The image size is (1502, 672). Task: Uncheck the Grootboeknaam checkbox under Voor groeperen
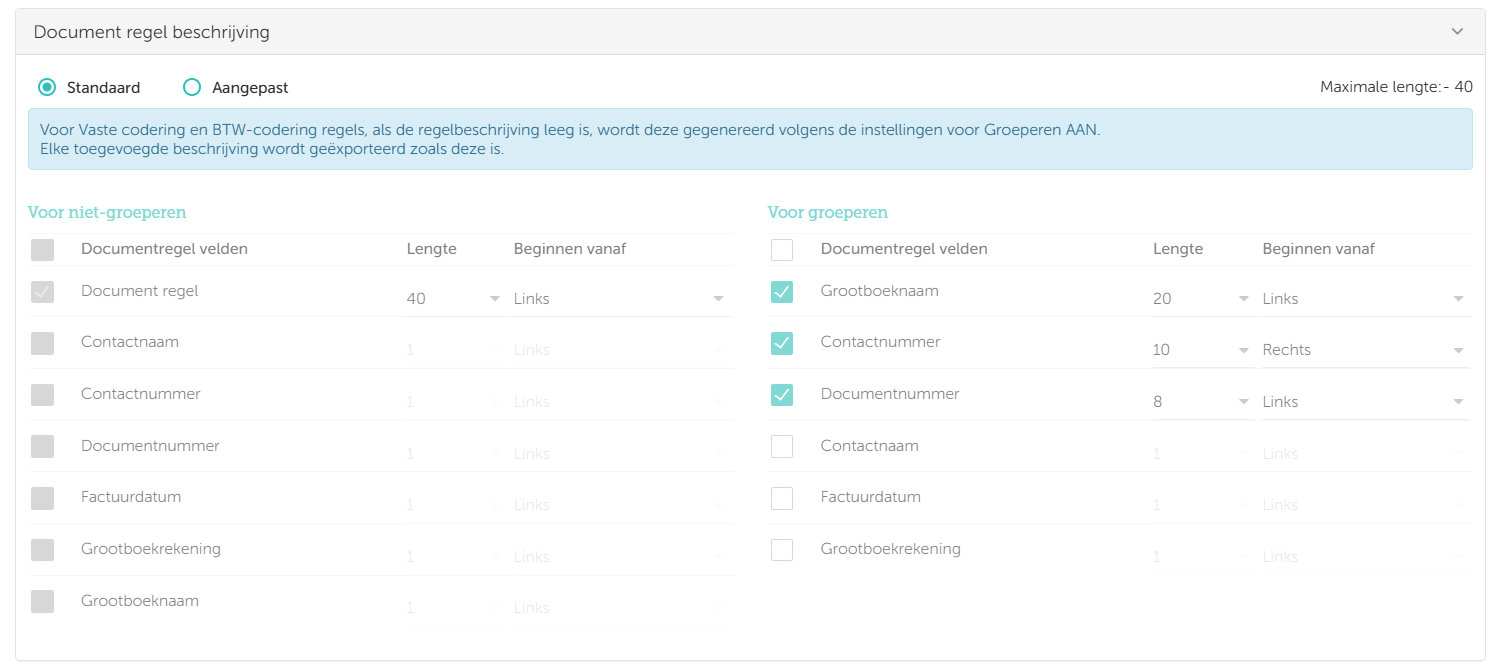click(x=782, y=292)
